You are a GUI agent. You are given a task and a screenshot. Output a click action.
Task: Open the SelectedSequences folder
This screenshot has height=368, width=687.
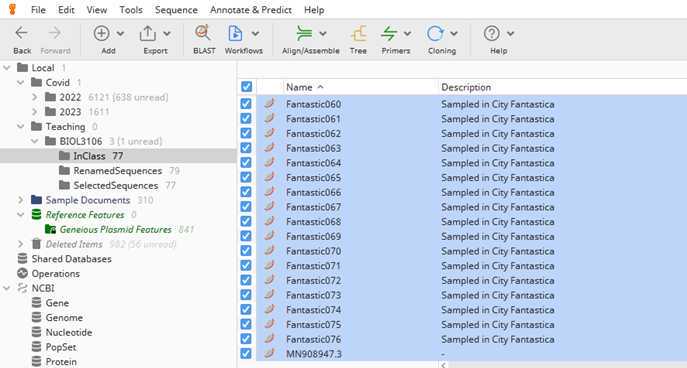[116, 186]
